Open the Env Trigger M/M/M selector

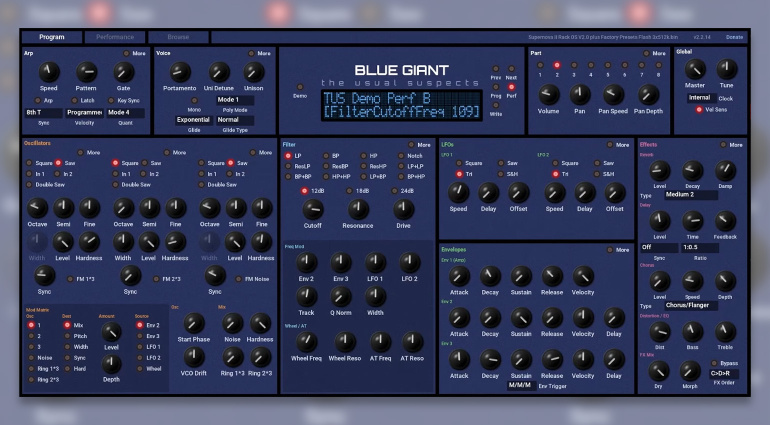tap(521, 386)
